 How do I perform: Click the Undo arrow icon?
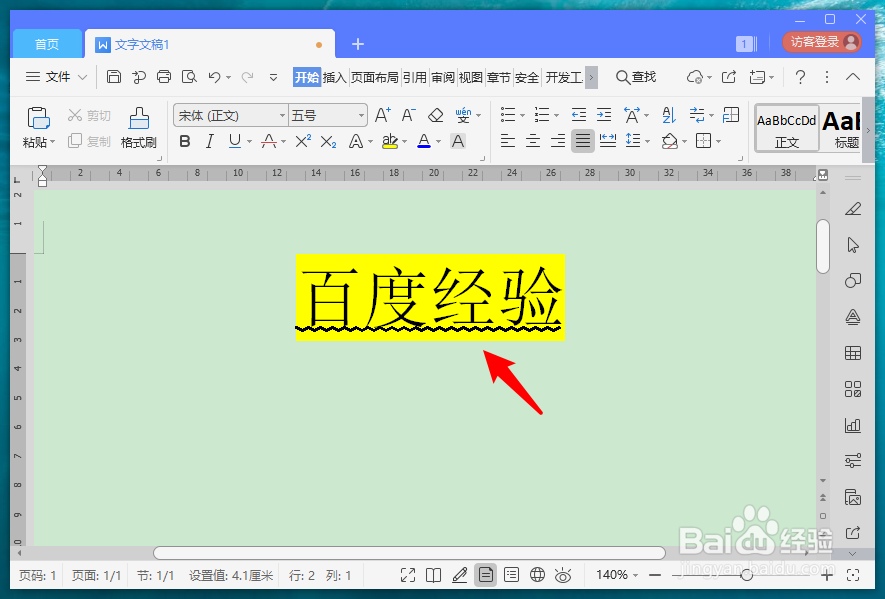click(x=214, y=77)
